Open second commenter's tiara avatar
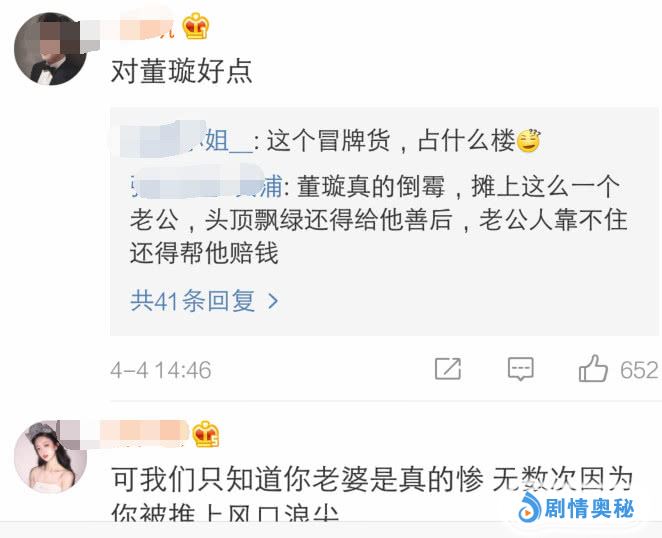 [x=51, y=456]
